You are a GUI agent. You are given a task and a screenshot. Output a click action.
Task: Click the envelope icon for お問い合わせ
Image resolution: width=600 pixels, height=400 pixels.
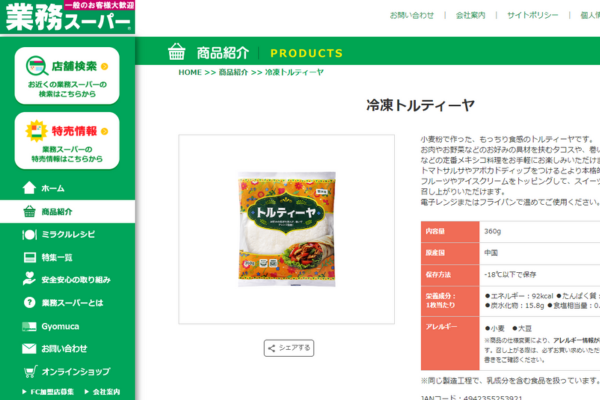[29, 348]
